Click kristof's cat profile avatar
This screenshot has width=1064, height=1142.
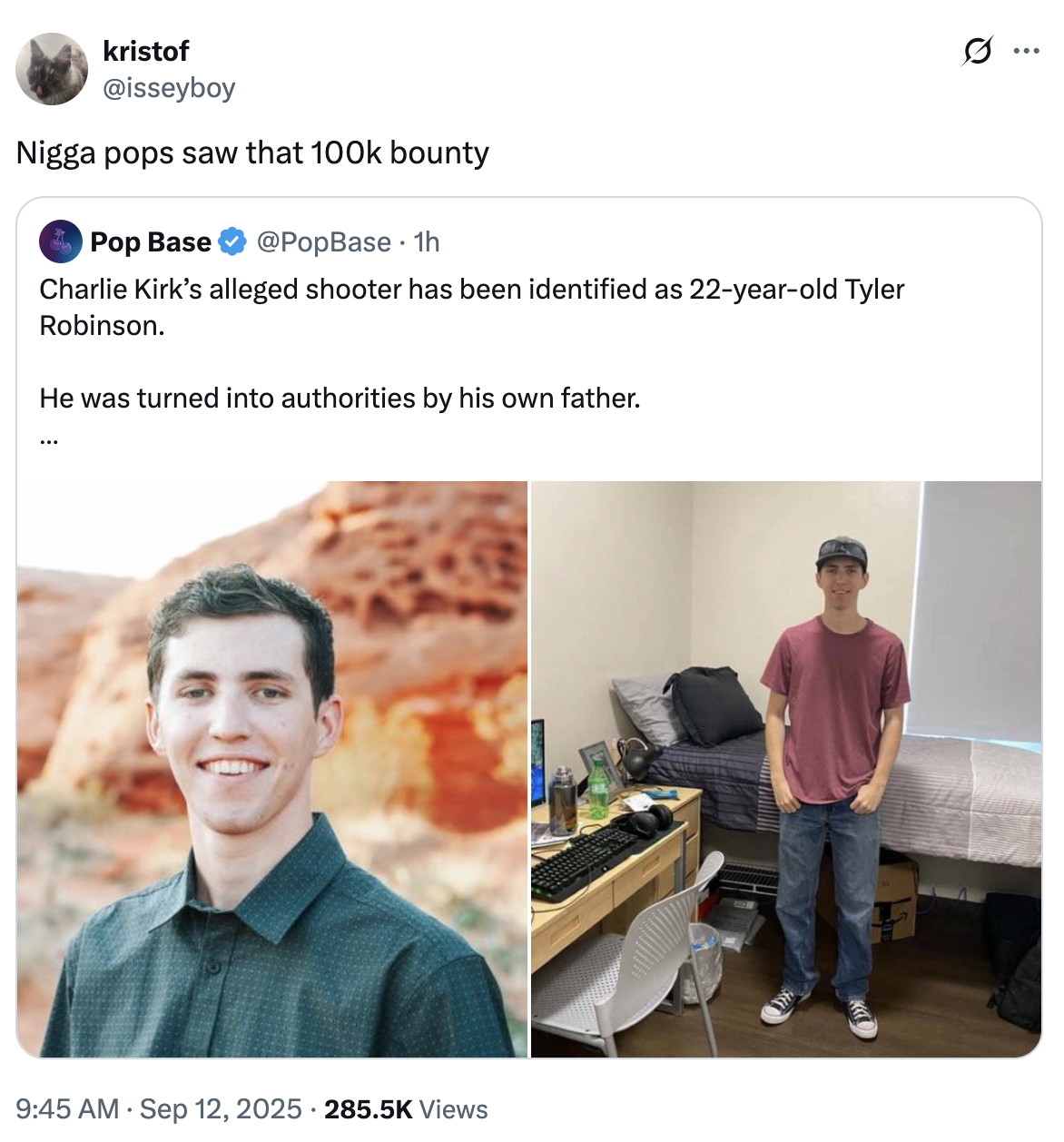[52, 69]
